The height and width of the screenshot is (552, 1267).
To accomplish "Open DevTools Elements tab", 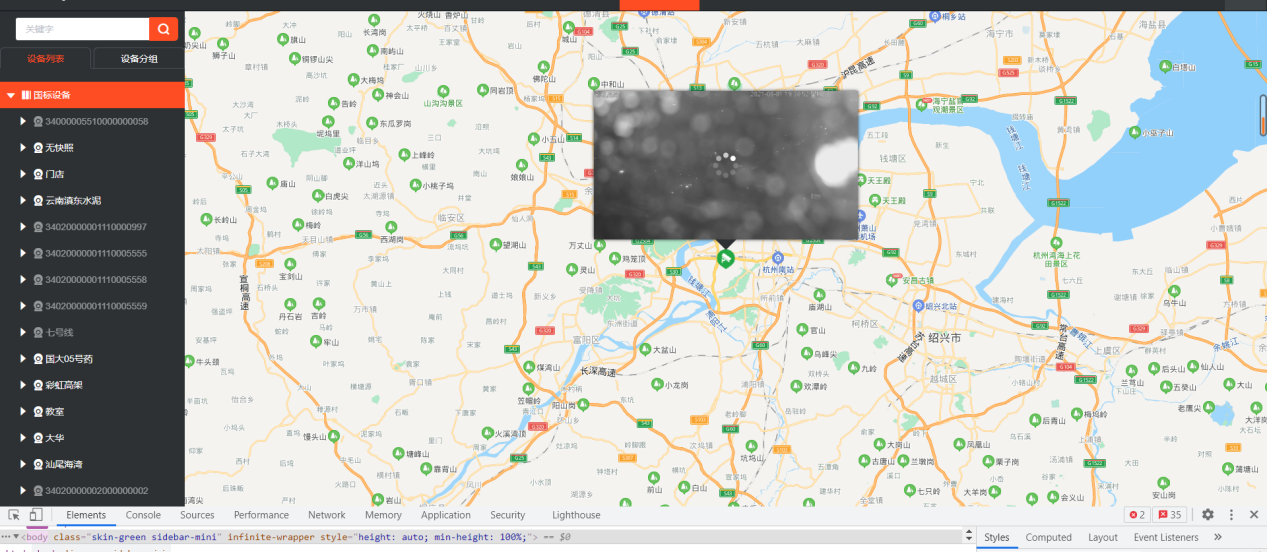I will (86, 515).
